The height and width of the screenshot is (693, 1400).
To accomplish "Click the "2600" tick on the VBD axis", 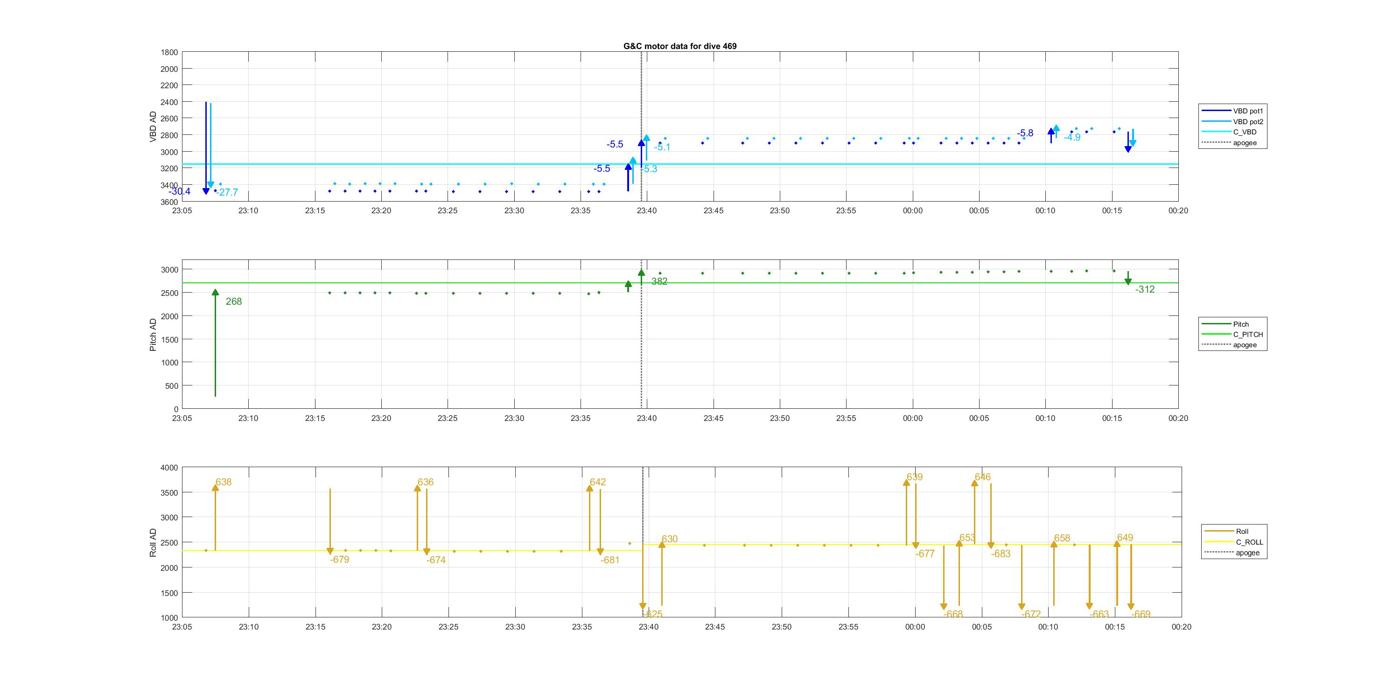I will point(169,119).
